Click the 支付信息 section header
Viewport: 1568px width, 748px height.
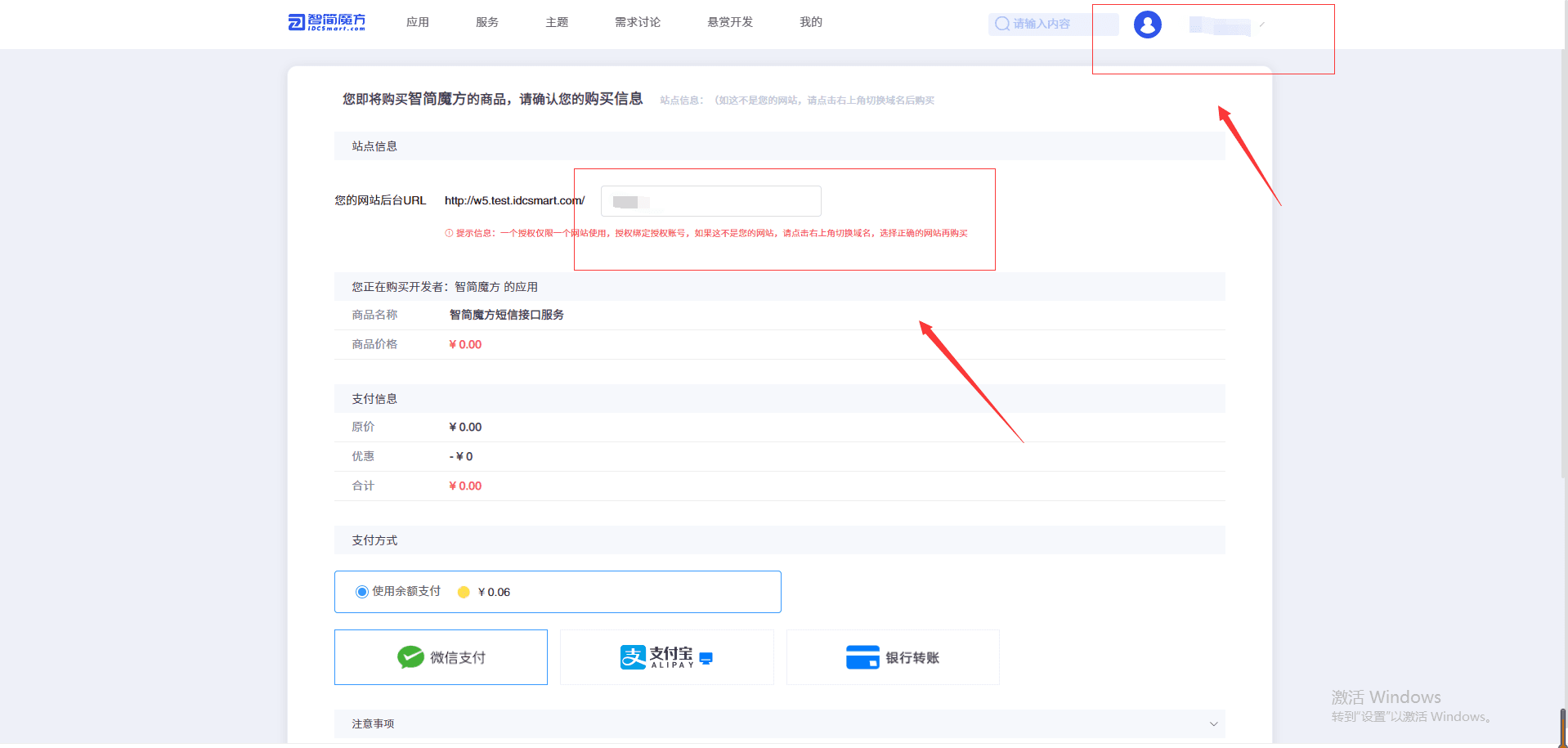click(780, 399)
